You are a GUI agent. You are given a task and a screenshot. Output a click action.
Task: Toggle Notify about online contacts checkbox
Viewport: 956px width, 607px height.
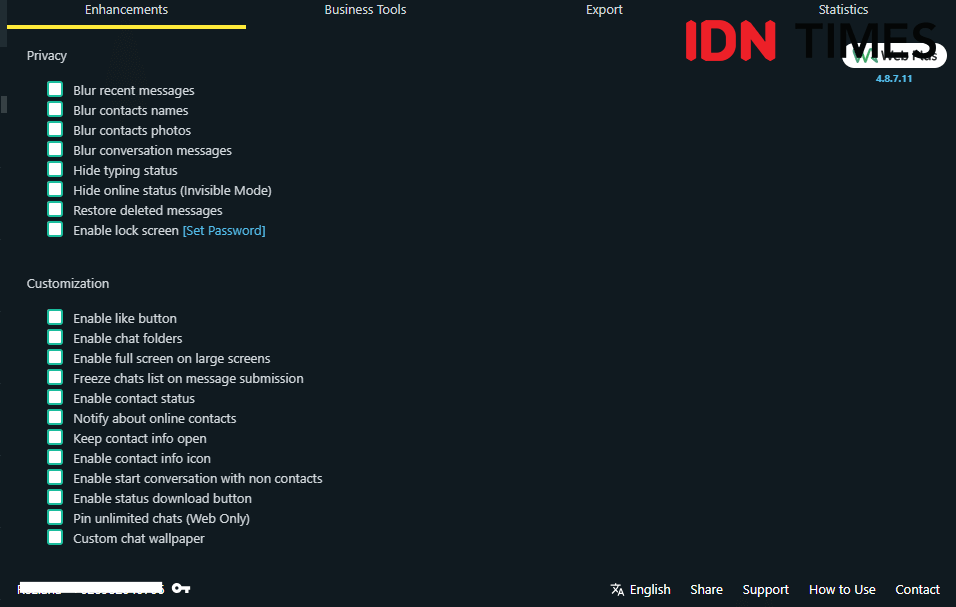55,418
